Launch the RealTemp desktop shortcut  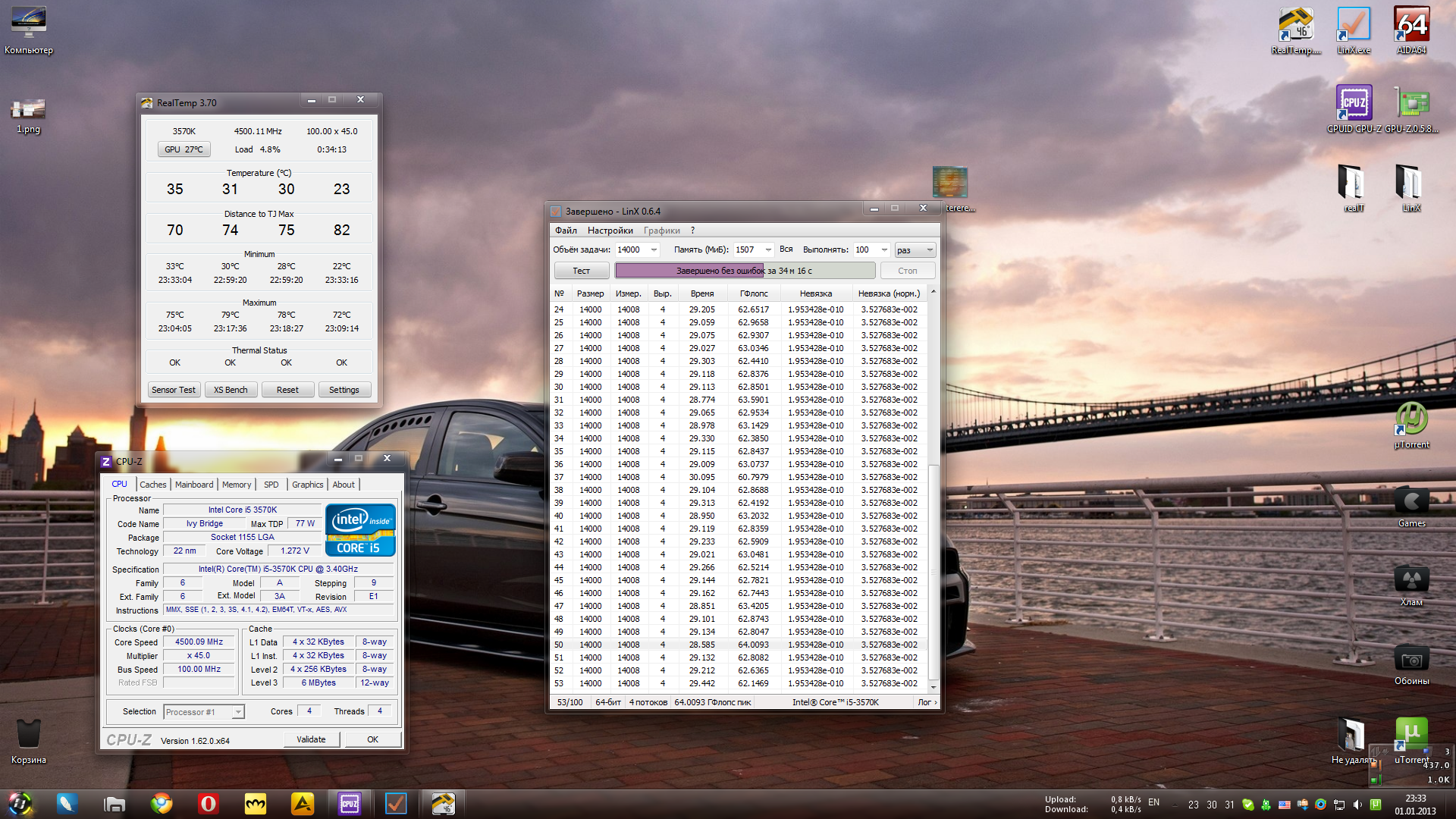pos(1296,30)
